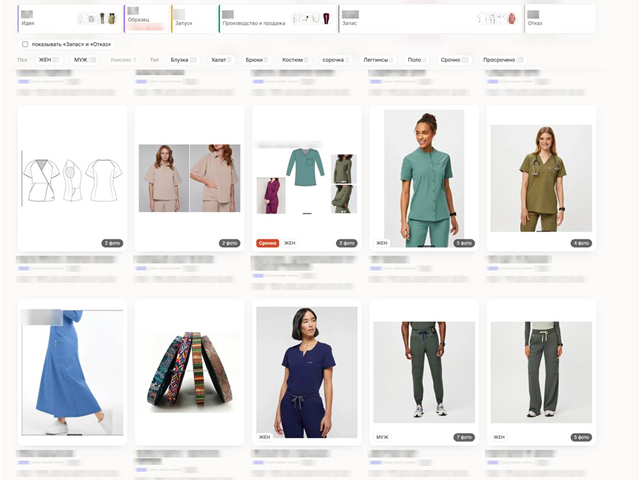Click the 7 фото badge on jogger pants

464,437
